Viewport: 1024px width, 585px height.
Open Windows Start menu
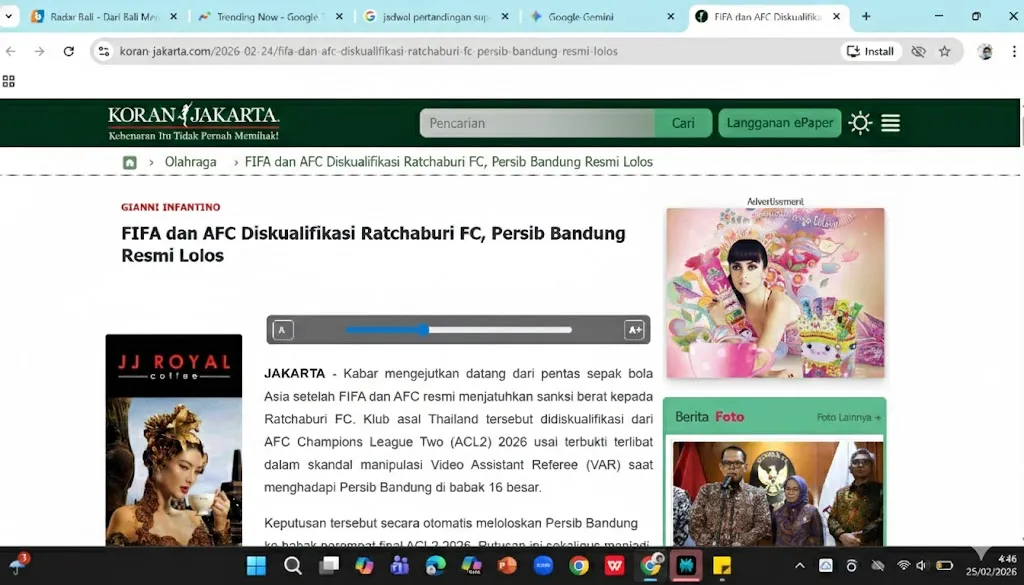256,565
